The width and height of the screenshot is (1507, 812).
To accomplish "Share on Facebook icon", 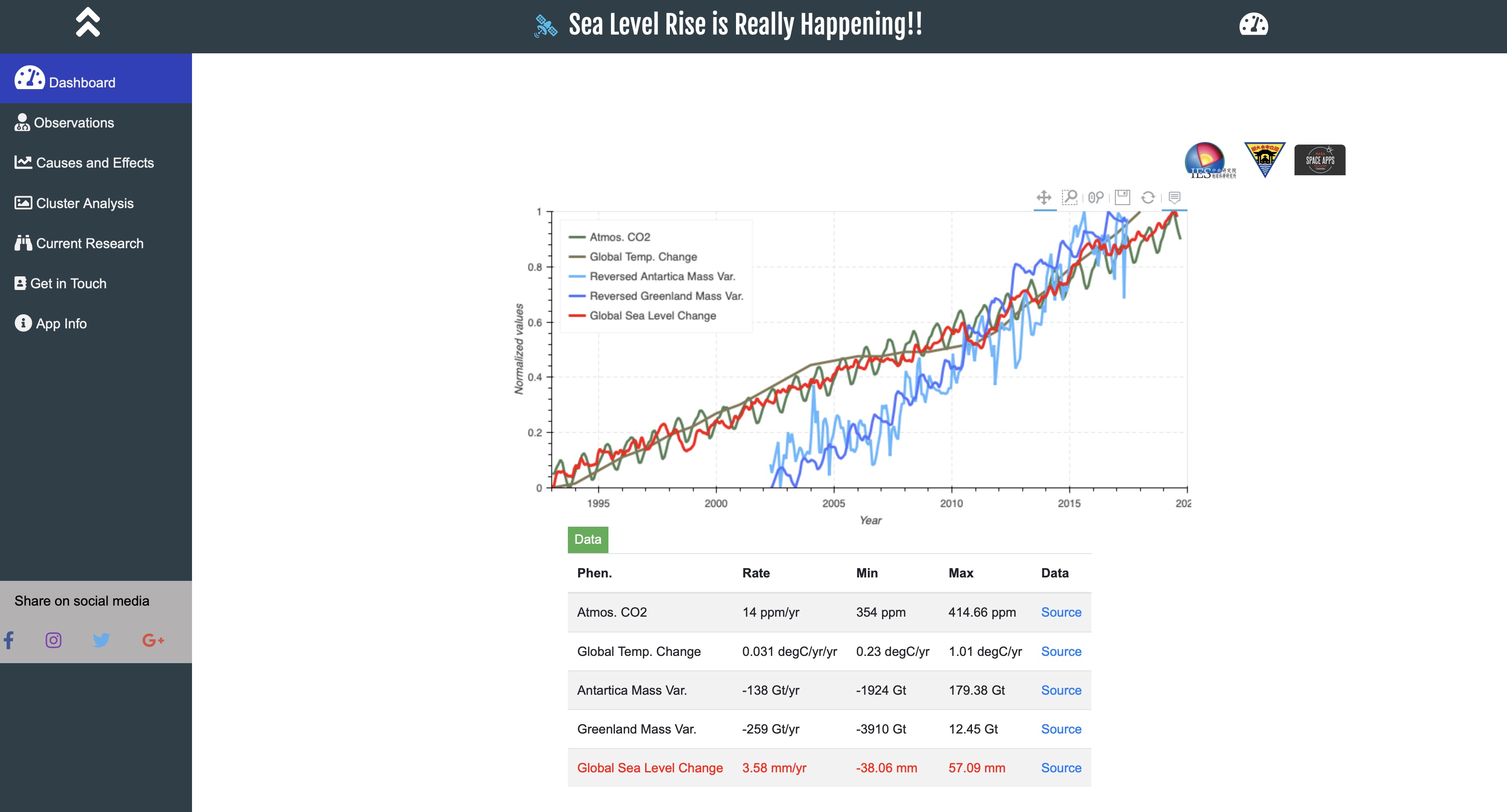I will click(x=9, y=640).
